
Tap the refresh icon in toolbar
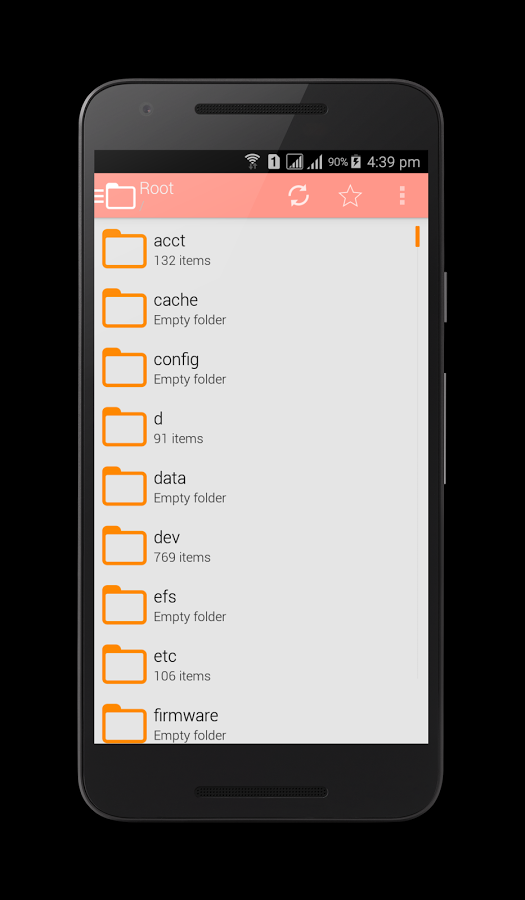pyautogui.click(x=298, y=196)
